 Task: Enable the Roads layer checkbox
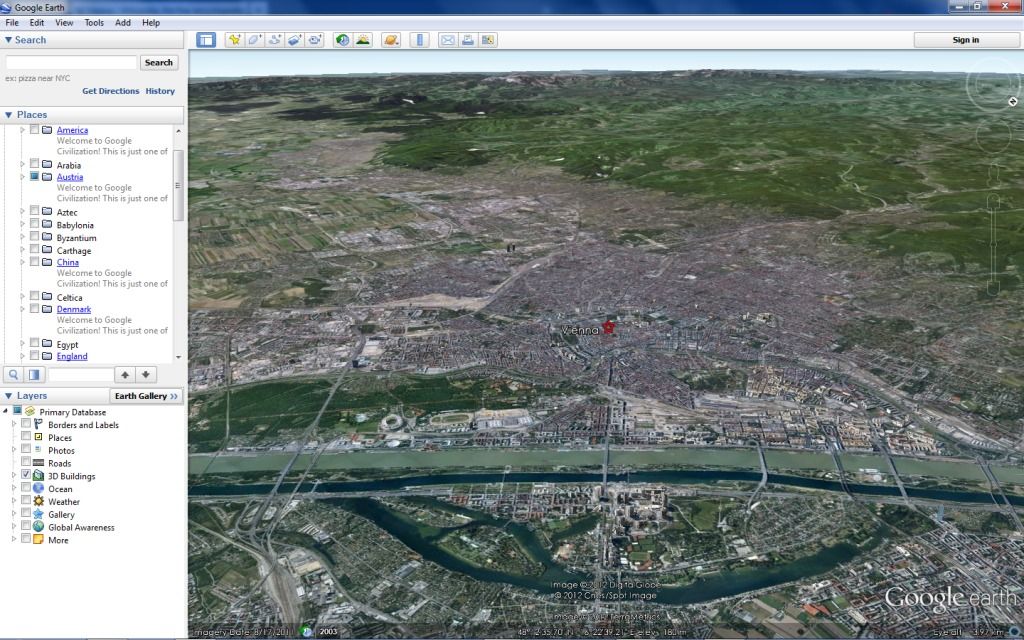tap(26, 462)
